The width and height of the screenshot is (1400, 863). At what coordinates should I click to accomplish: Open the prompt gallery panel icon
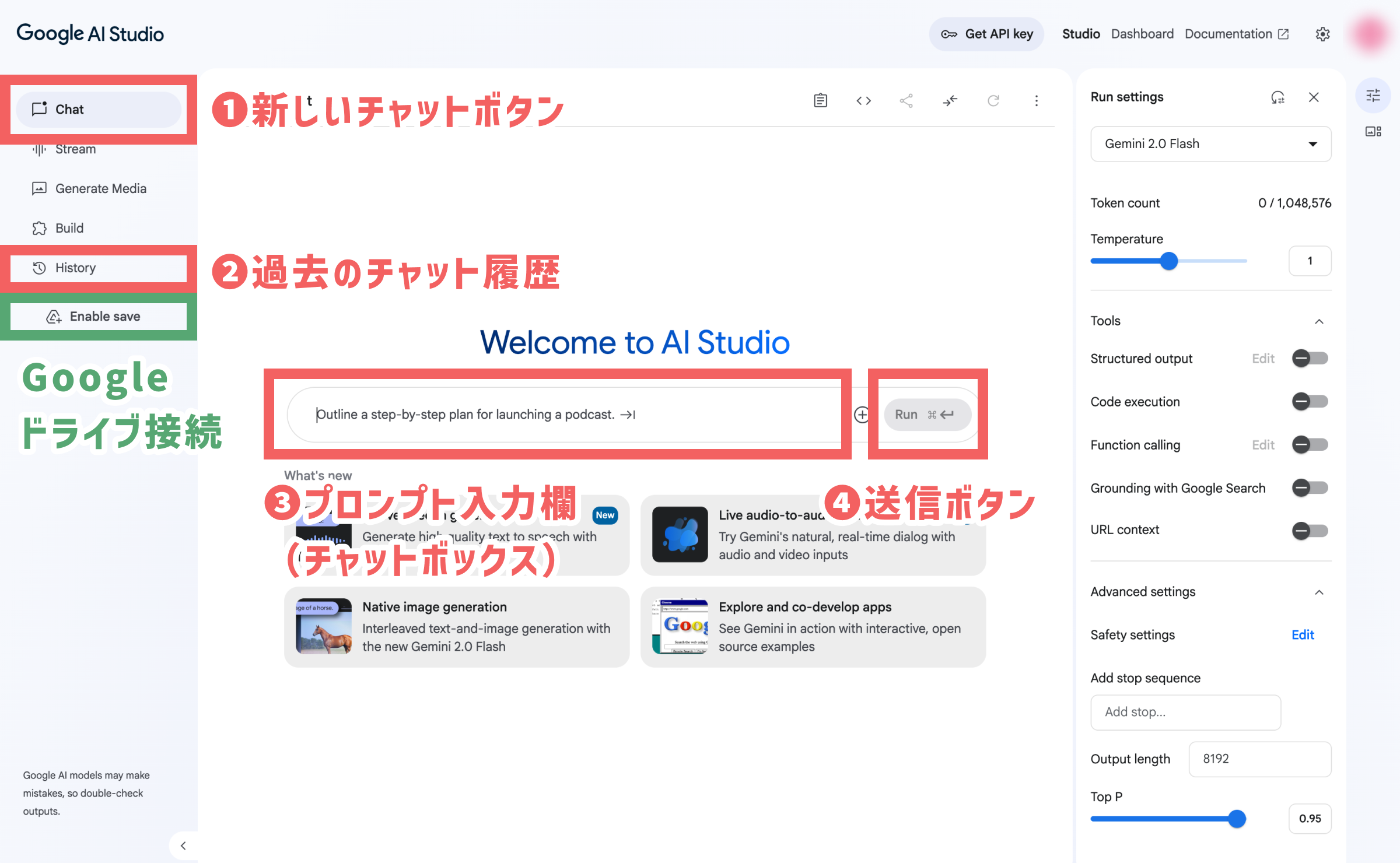(x=1373, y=131)
